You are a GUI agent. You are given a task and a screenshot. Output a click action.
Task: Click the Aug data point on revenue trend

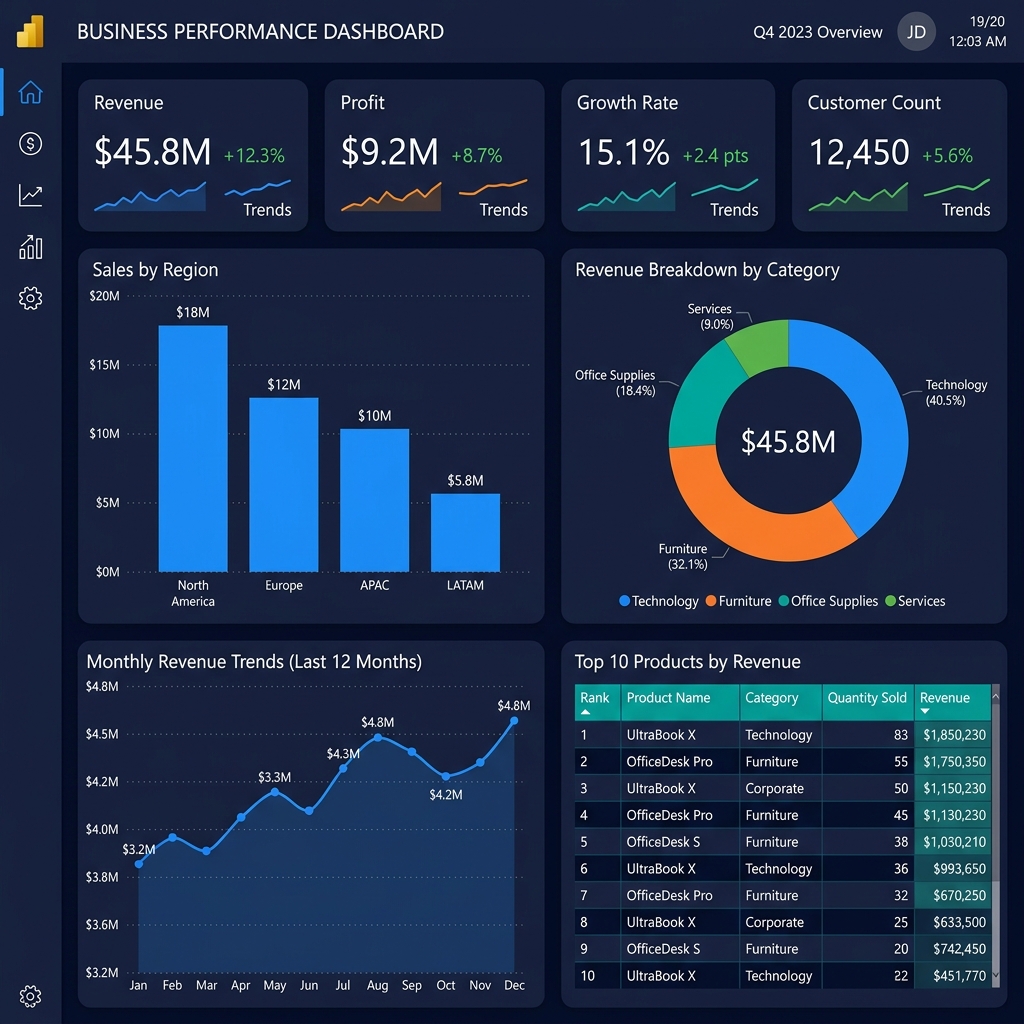tap(377, 737)
